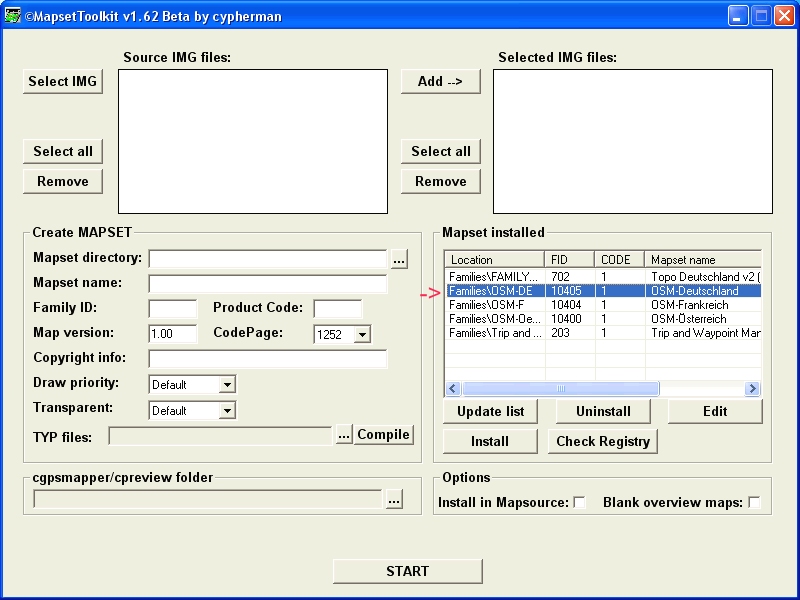The image size is (800, 600).
Task: Click the Add --> button
Action: tap(440, 82)
